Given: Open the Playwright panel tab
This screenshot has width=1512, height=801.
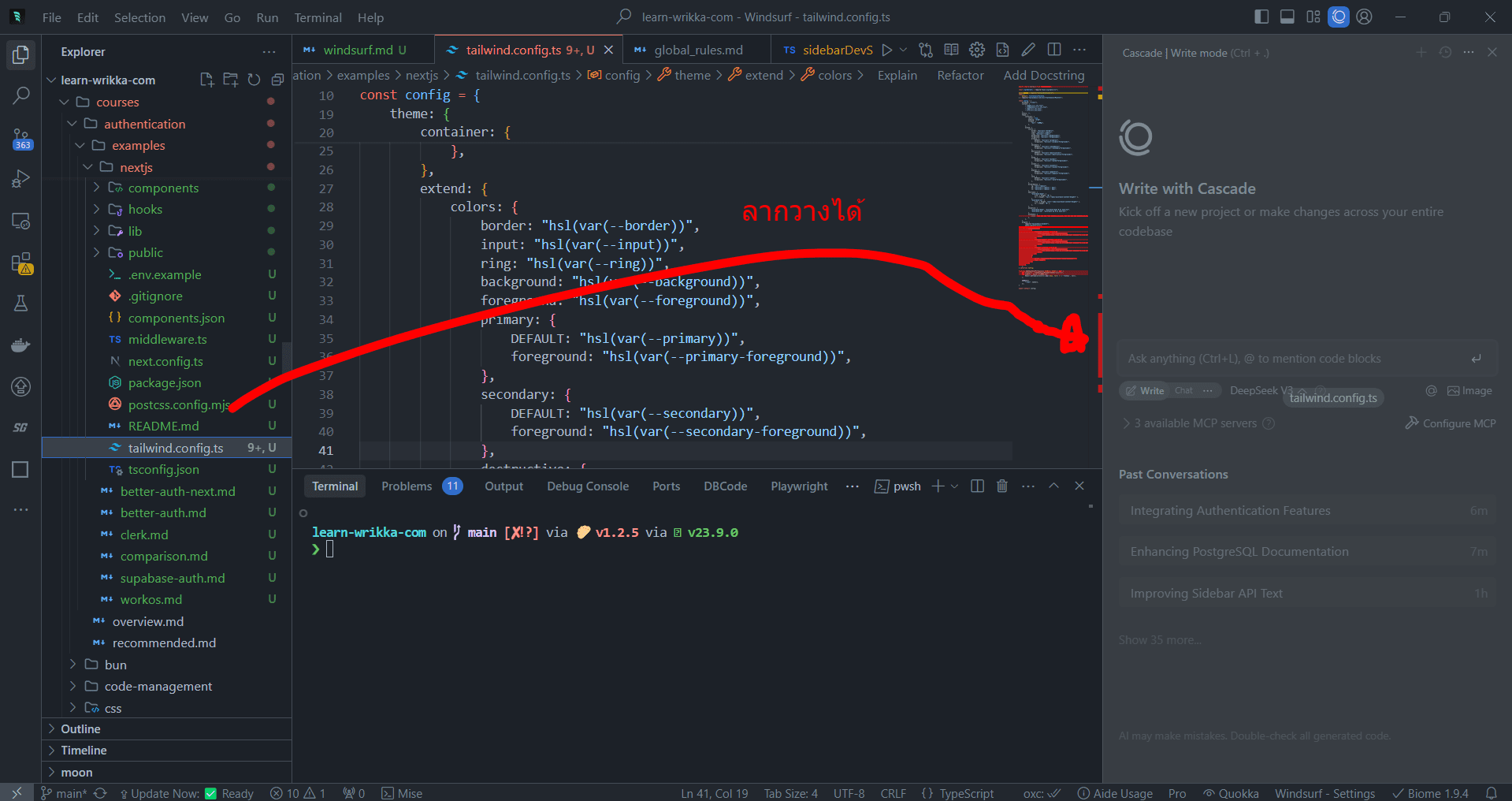Looking at the screenshot, I should coord(799,486).
